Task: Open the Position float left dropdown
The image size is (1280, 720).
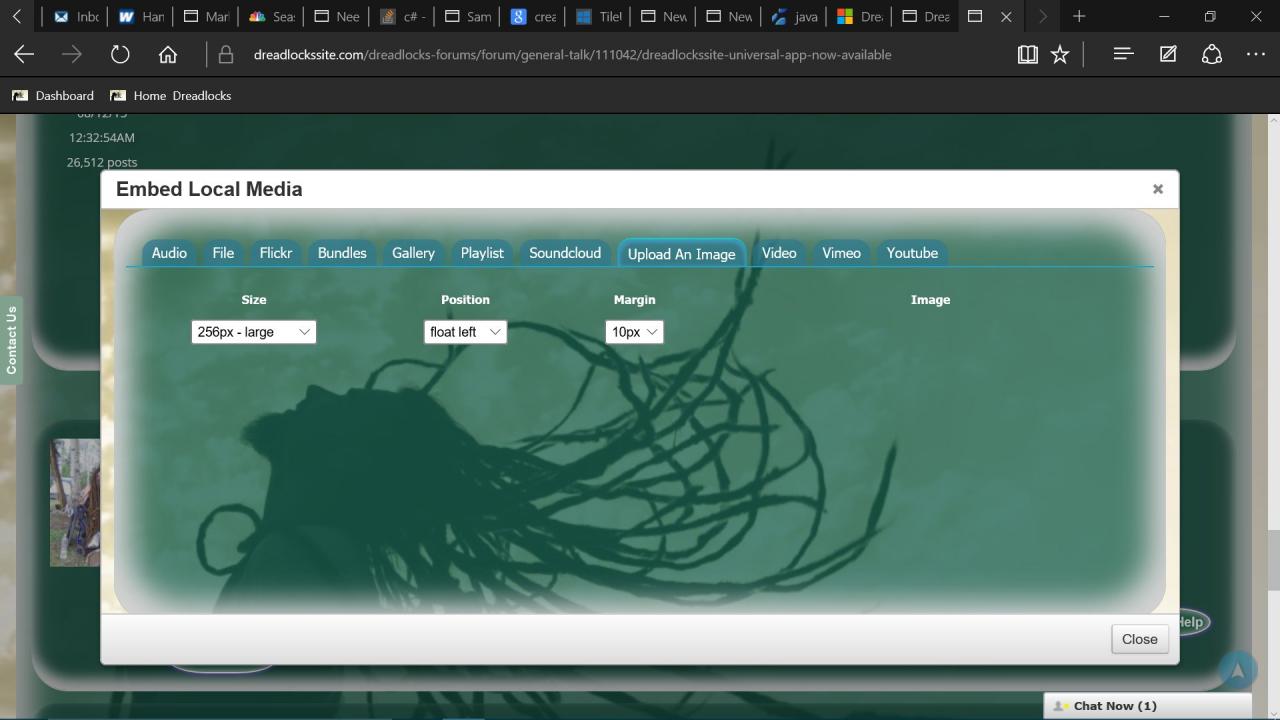Action: click(465, 332)
